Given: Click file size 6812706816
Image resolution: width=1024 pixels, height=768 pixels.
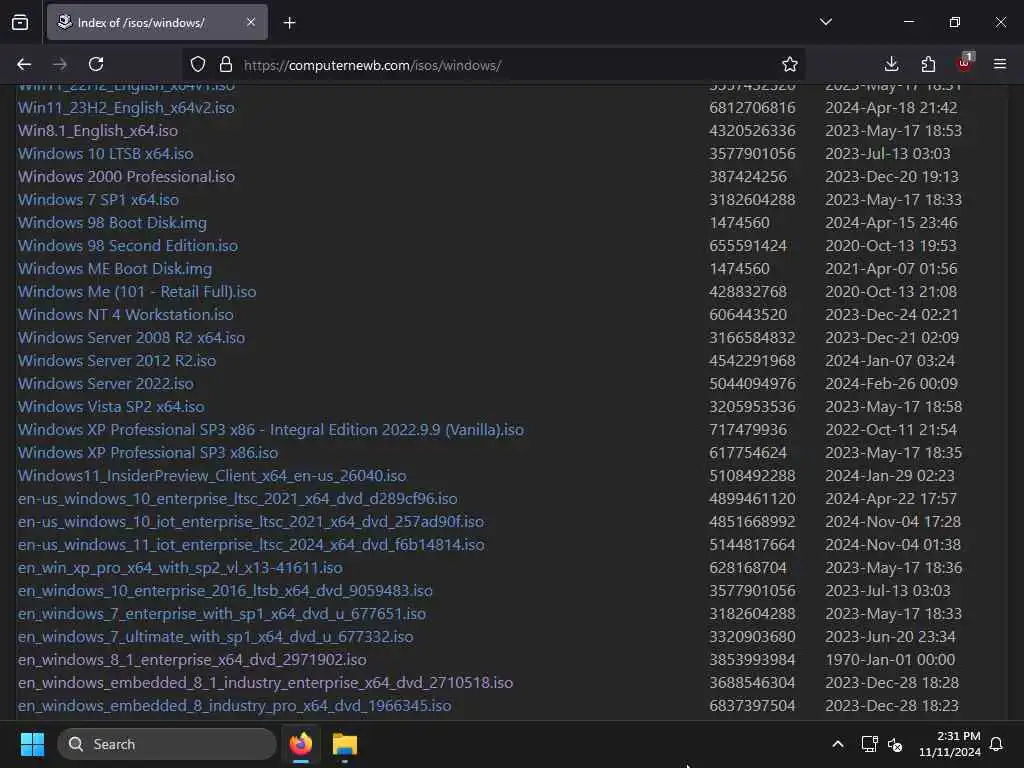Looking at the screenshot, I should coord(752,108).
